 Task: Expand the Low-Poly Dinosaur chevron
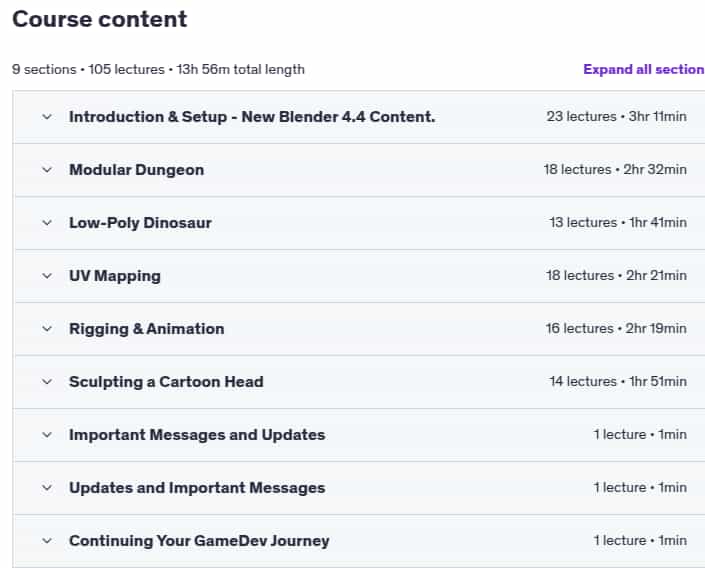(x=47, y=223)
